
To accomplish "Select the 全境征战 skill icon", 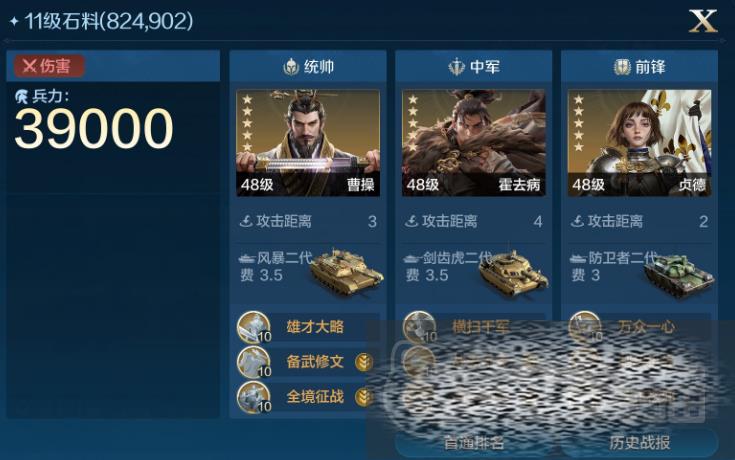I will coord(254,397).
